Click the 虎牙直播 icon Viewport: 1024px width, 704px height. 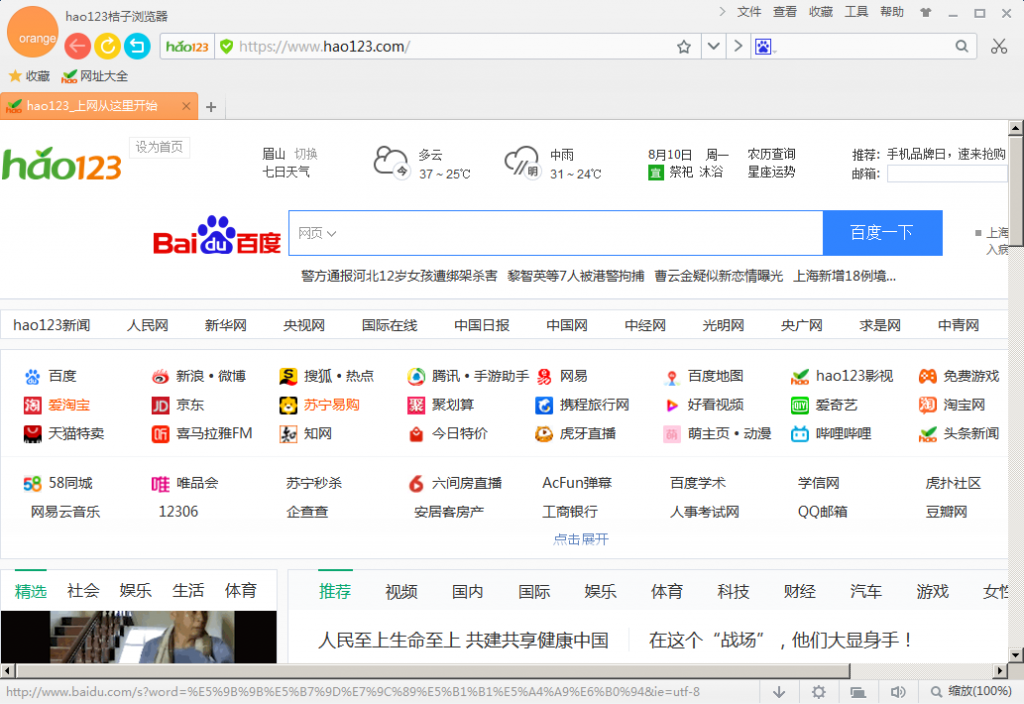(x=544, y=434)
